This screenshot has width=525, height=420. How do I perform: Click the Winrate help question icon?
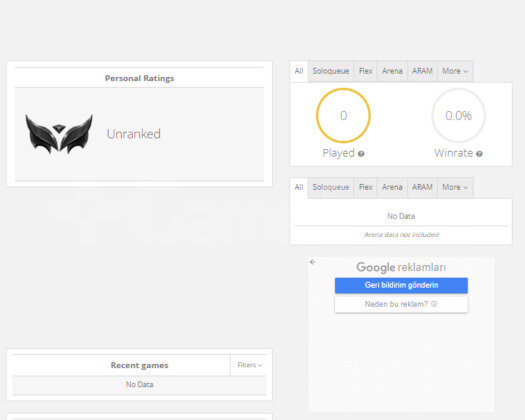[x=479, y=154]
